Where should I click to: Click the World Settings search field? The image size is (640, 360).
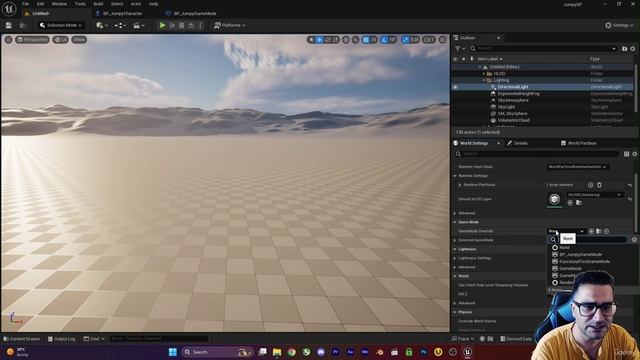[x=537, y=154]
